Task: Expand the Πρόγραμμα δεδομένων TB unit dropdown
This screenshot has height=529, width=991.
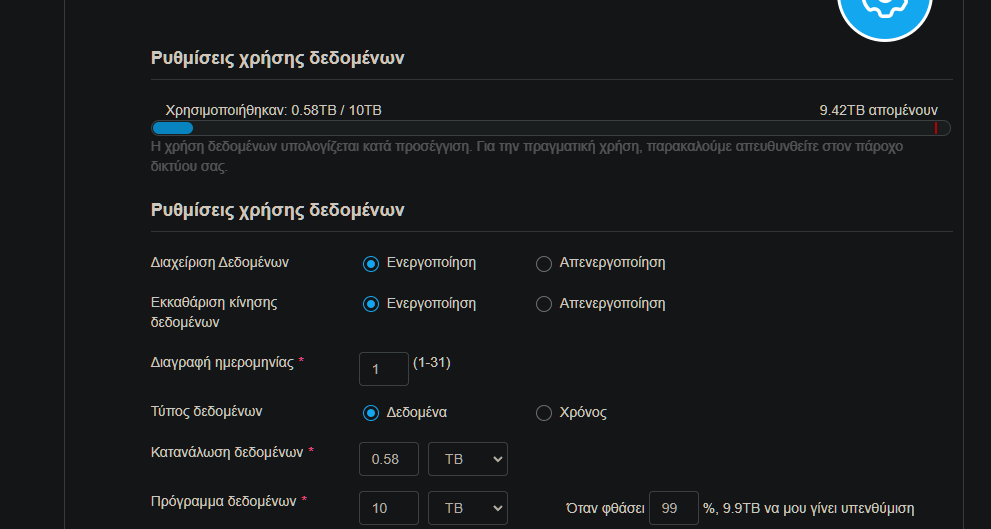Action: click(467, 508)
